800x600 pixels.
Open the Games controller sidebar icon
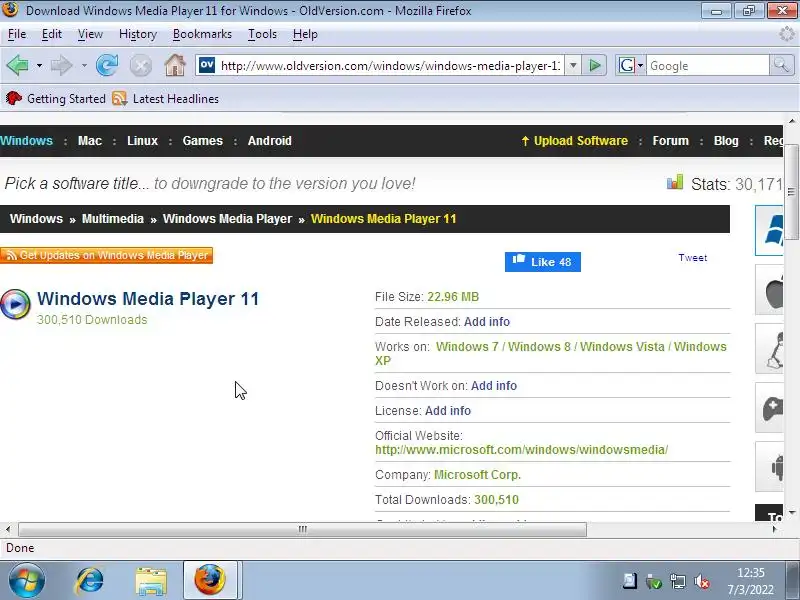click(769, 408)
